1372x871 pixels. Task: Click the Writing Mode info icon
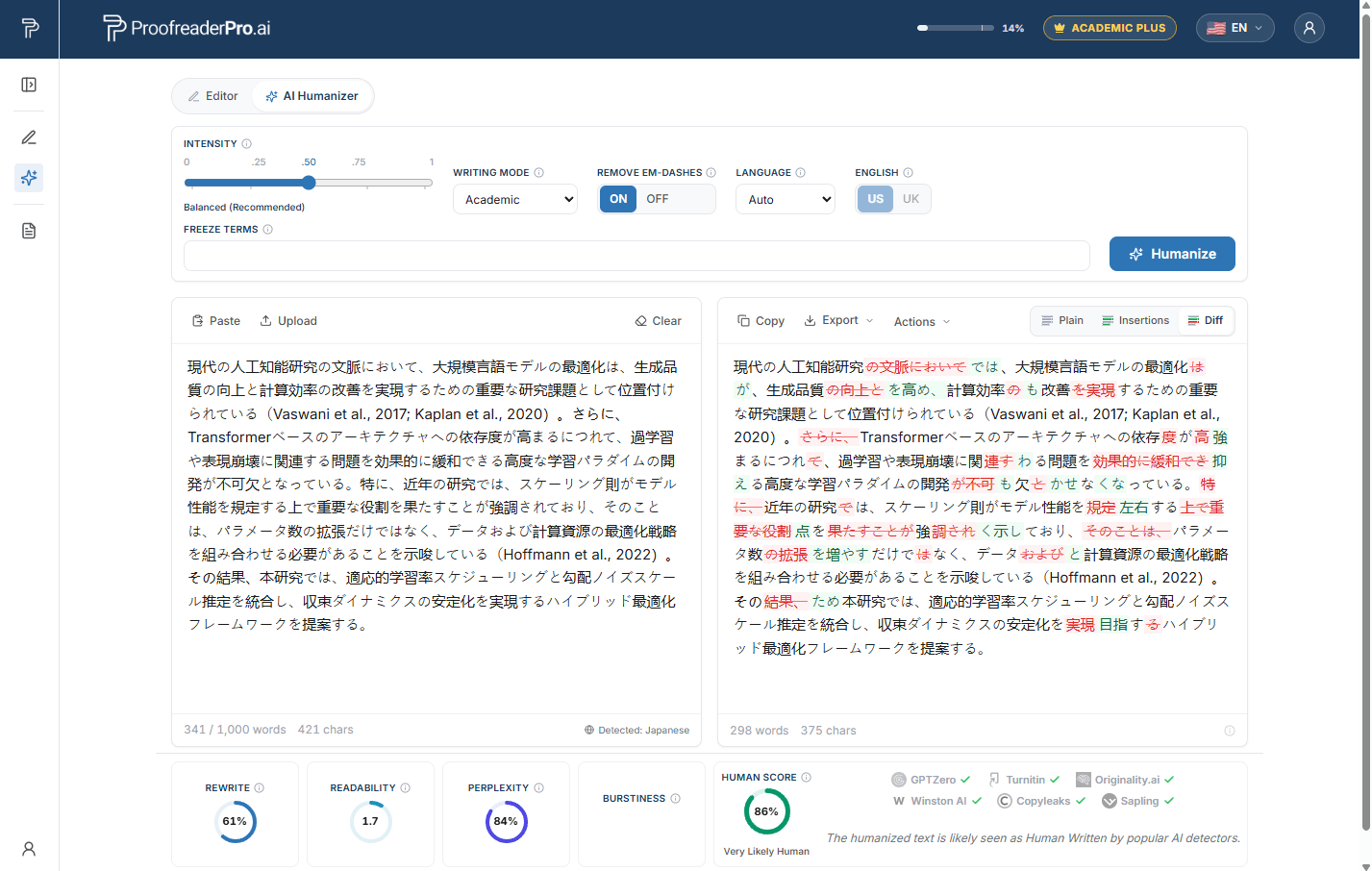(538, 173)
